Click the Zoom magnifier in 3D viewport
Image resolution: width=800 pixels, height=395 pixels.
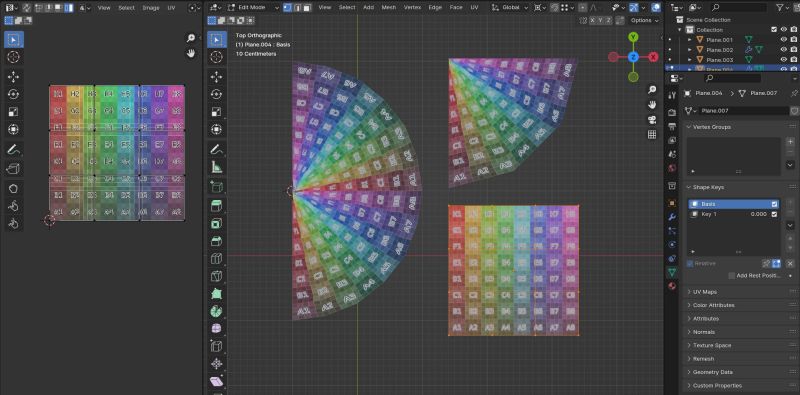[x=652, y=90]
